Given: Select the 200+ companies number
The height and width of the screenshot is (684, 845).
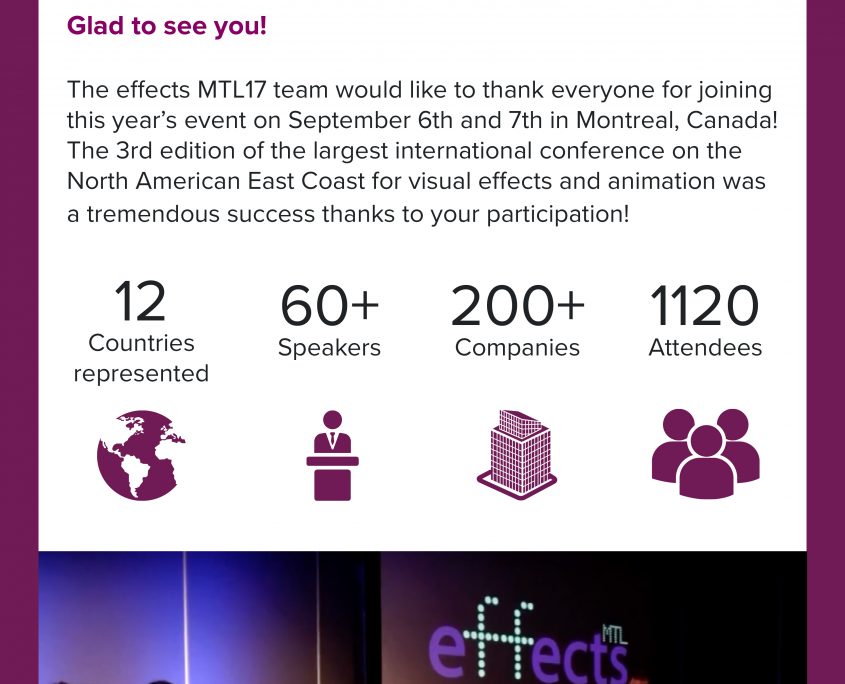Looking at the screenshot, I should [x=517, y=306].
